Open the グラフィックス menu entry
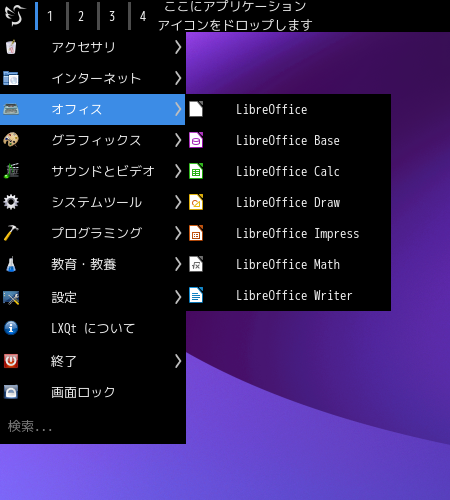Viewport: 450px width, 500px height. [x=92, y=140]
